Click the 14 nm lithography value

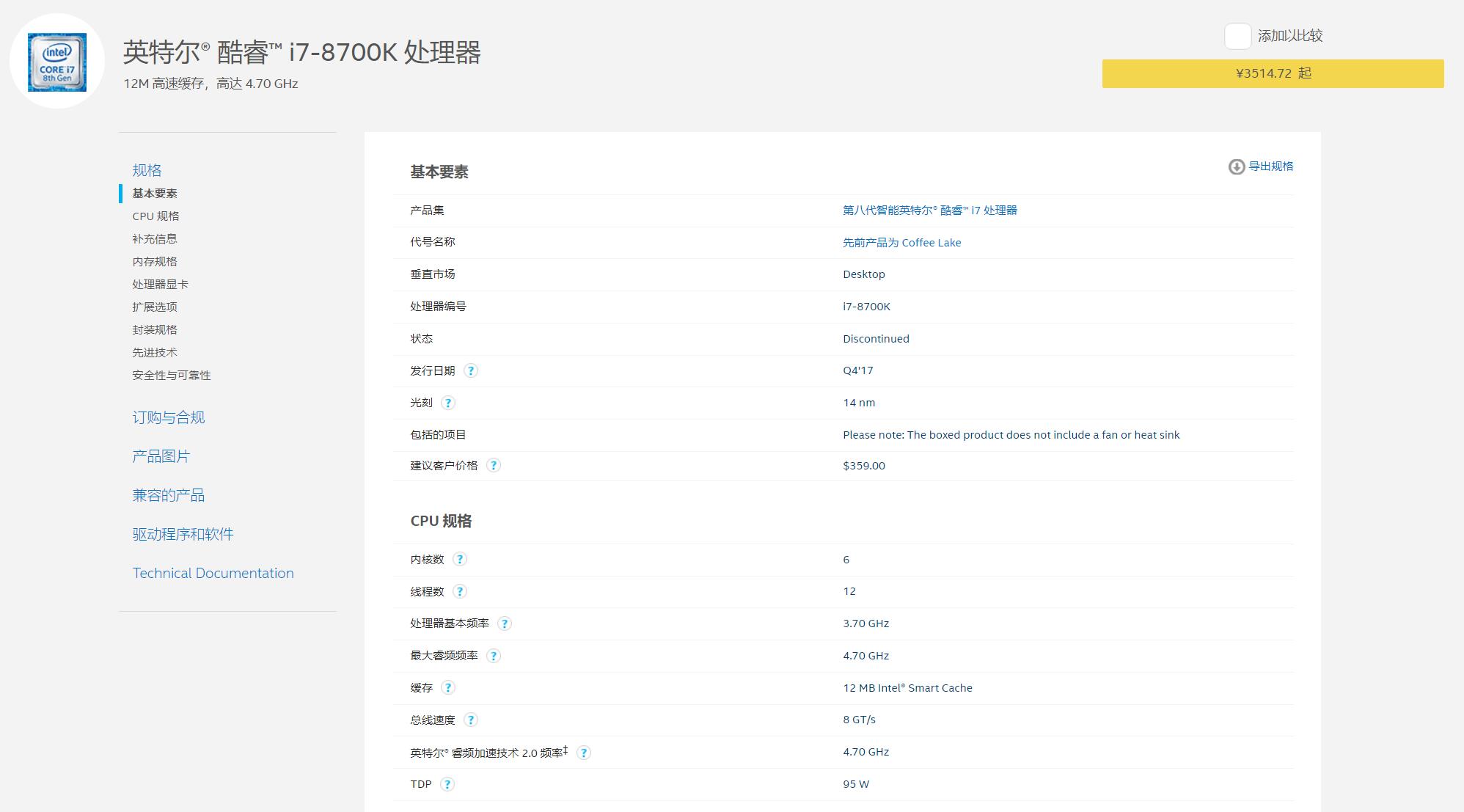[x=859, y=403]
